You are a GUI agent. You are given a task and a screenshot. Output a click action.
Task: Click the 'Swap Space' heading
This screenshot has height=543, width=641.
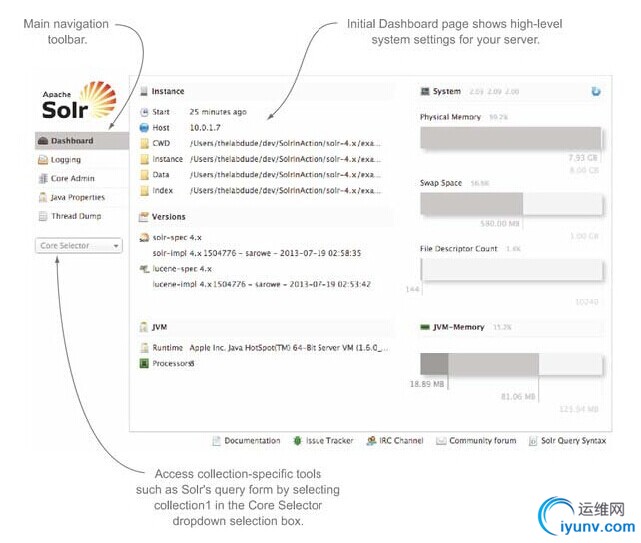441,183
